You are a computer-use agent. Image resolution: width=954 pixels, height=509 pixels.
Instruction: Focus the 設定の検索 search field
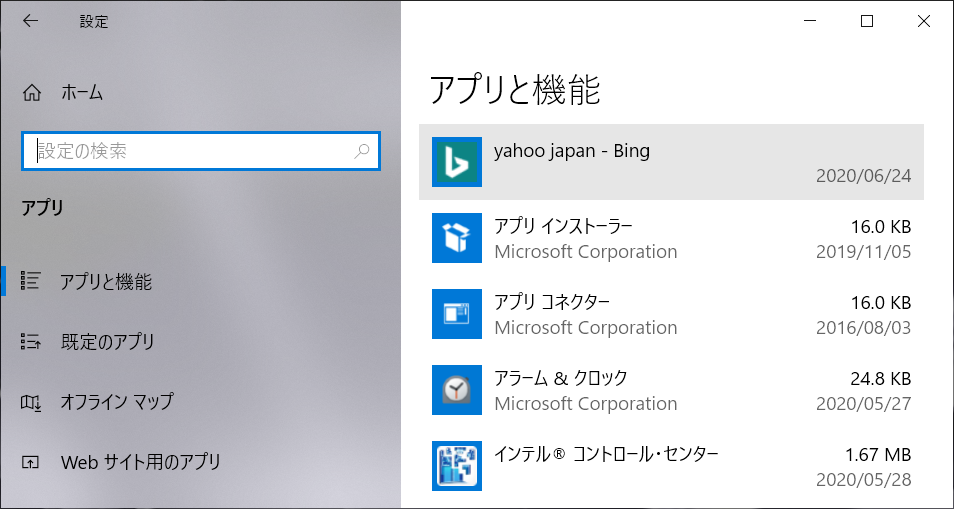201,151
